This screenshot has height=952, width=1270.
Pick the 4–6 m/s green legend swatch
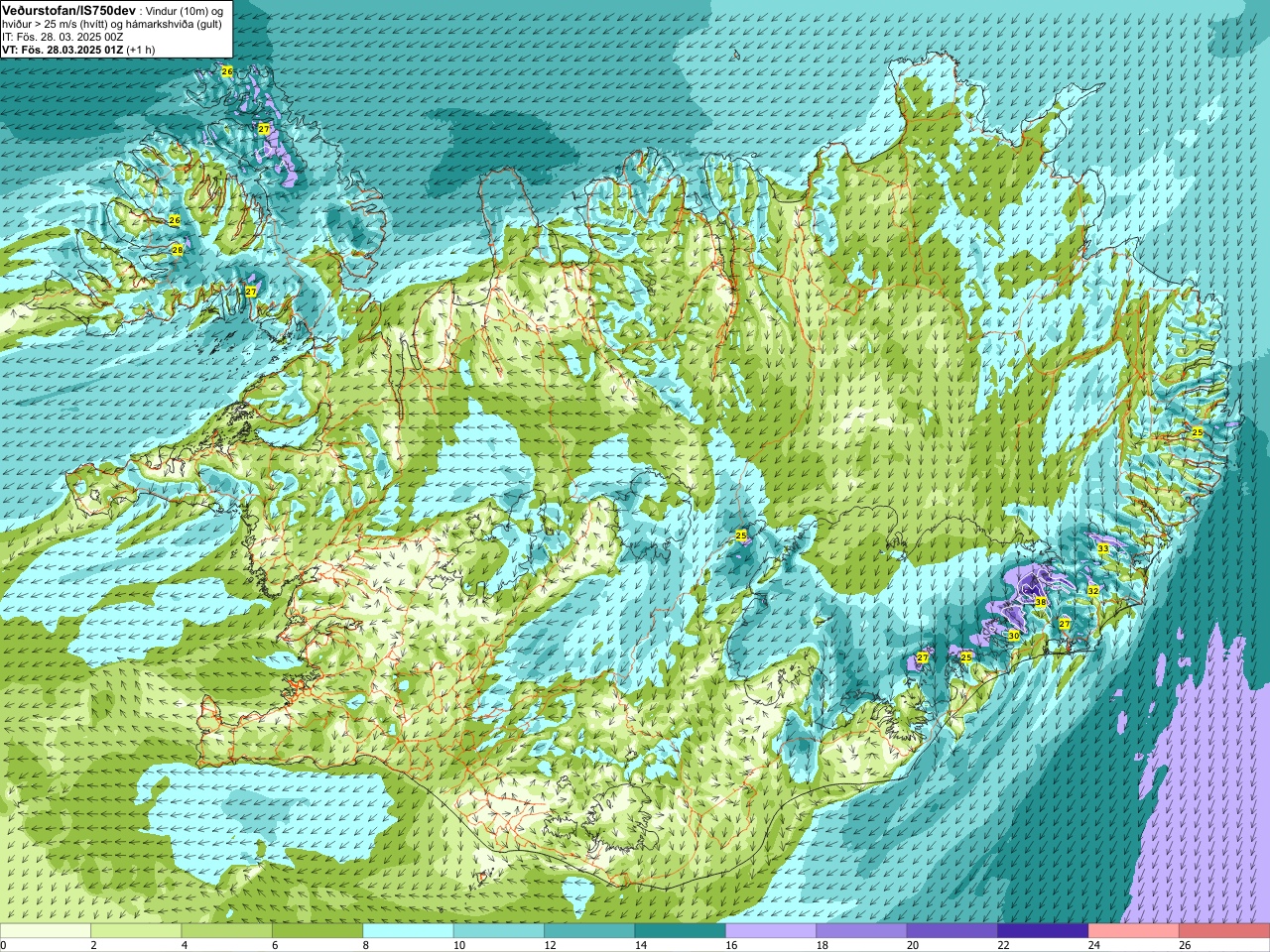[227, 931]
